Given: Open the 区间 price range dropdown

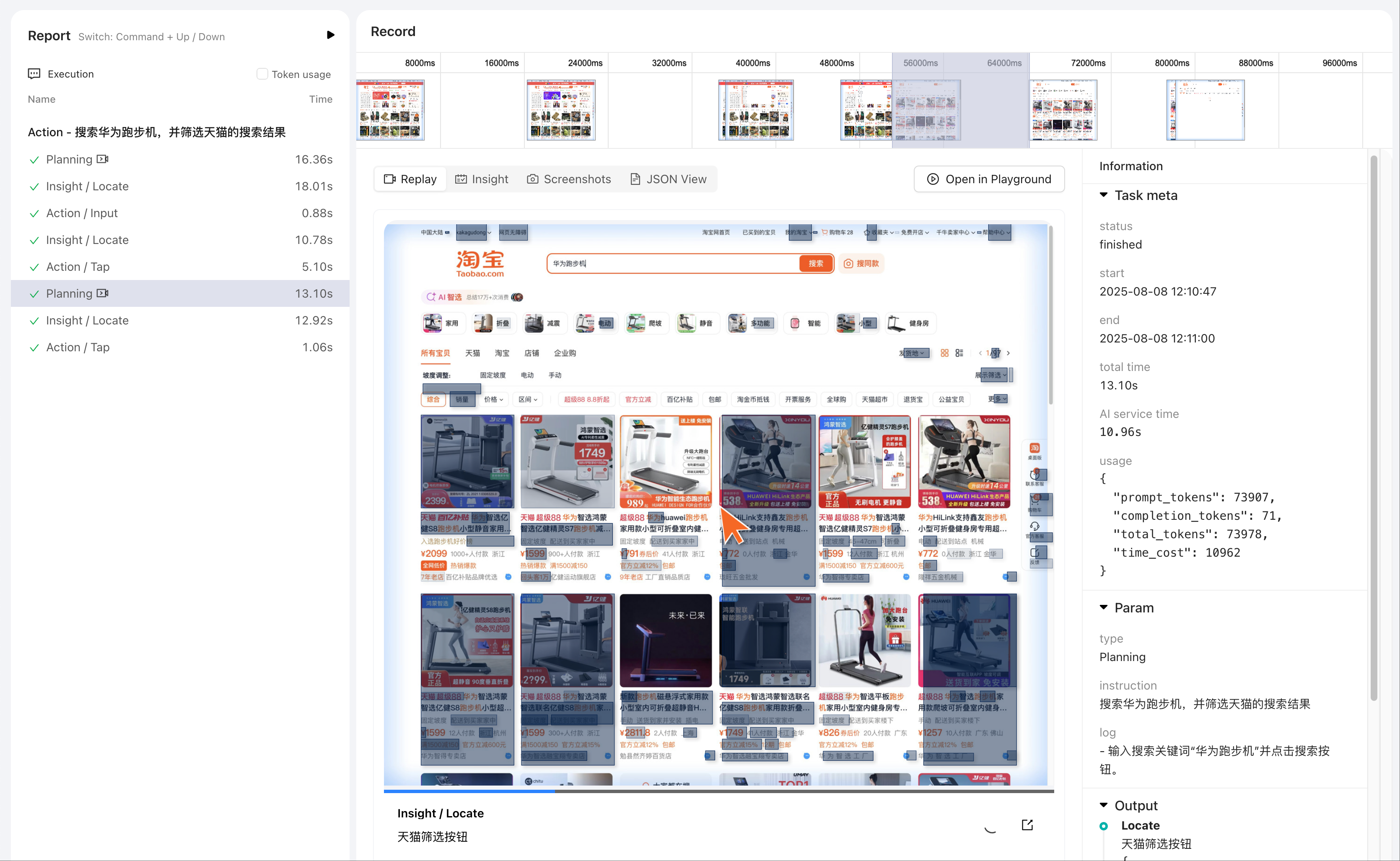Looking at the screenshot, I should [x=527, y=399].
